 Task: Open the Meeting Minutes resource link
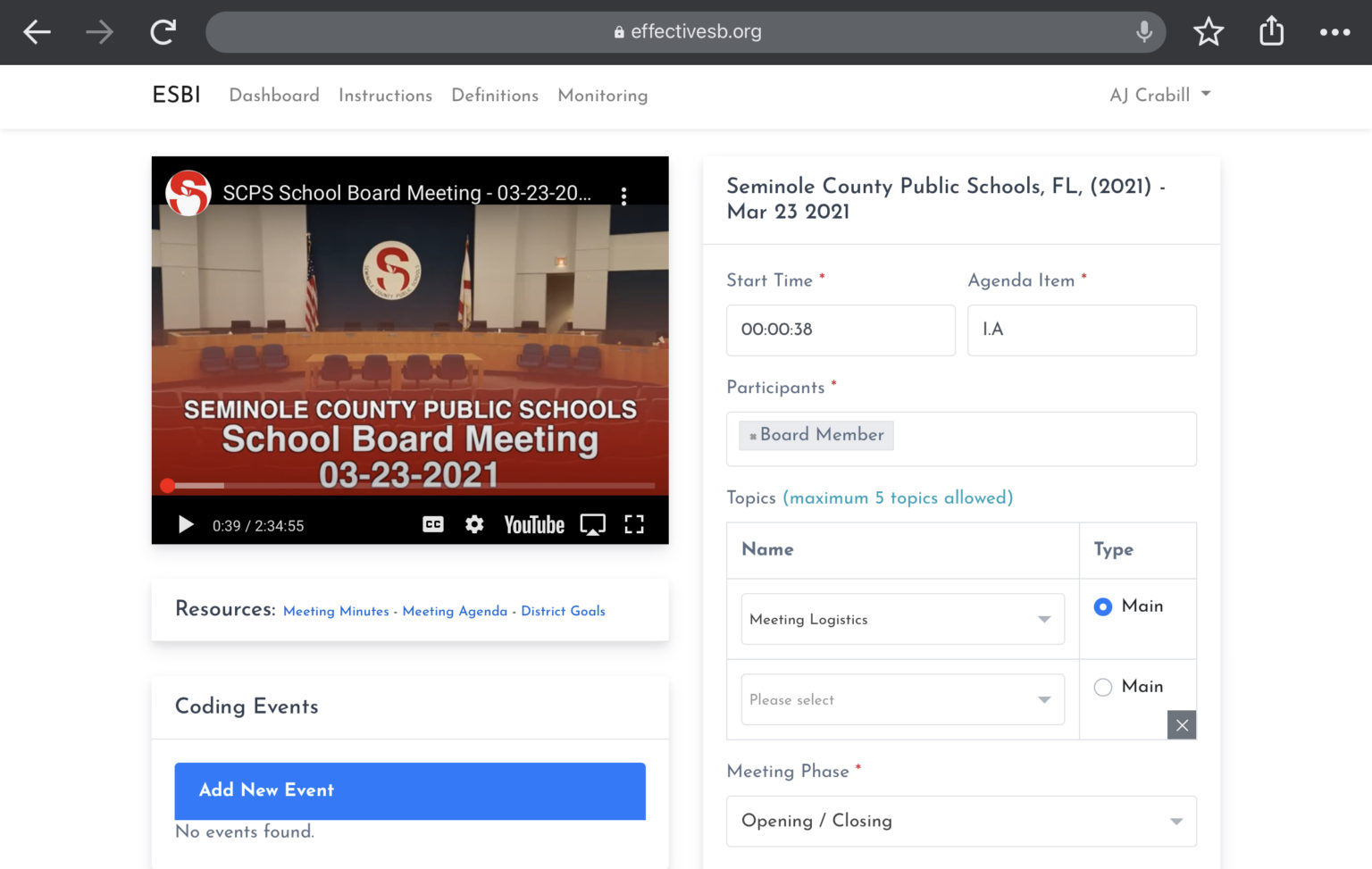click(x=336, y=611)
